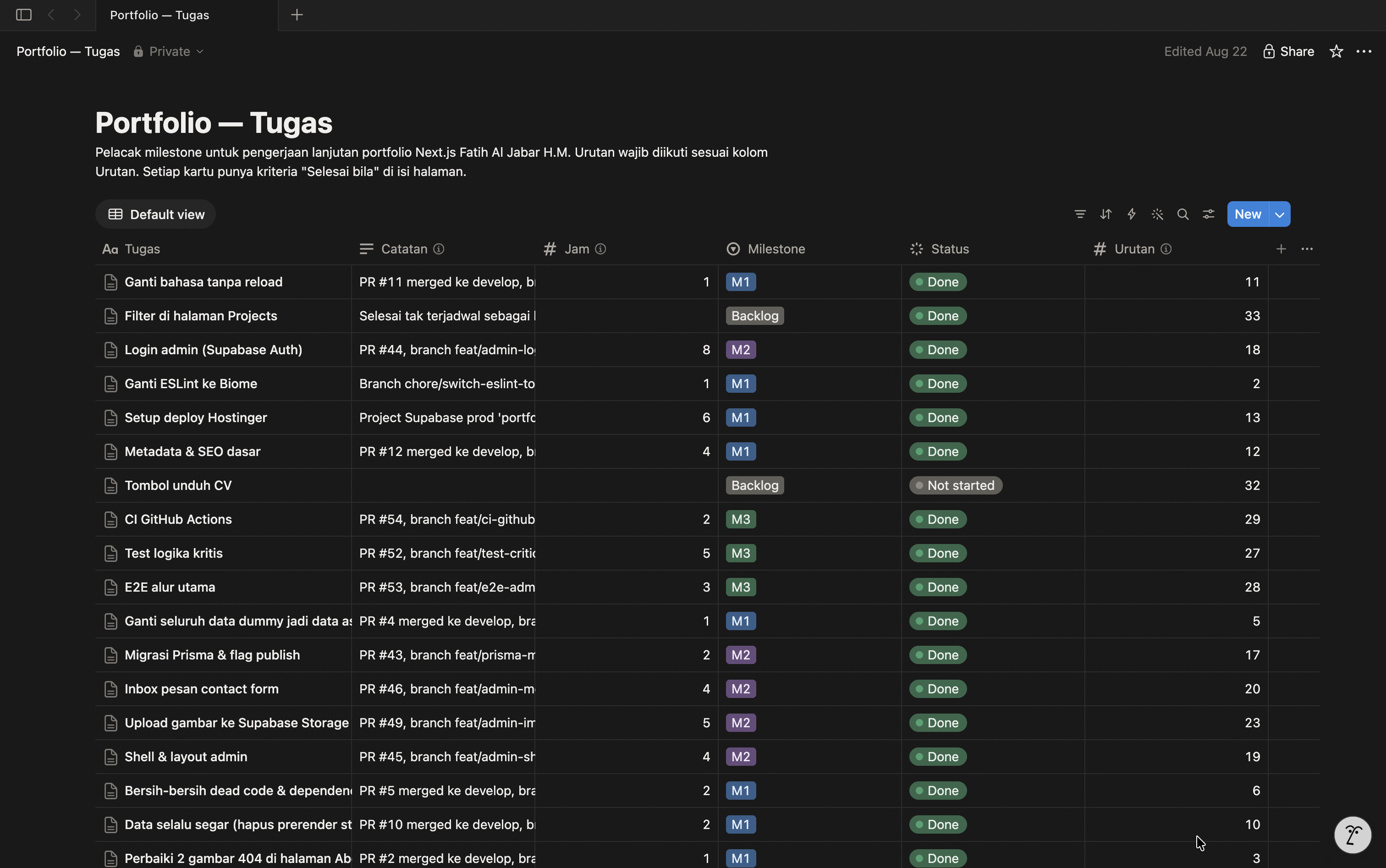Show info icon beside Jam column
Image resolution: width=1386 pixels, height=868 pixels.
(600, 248)
